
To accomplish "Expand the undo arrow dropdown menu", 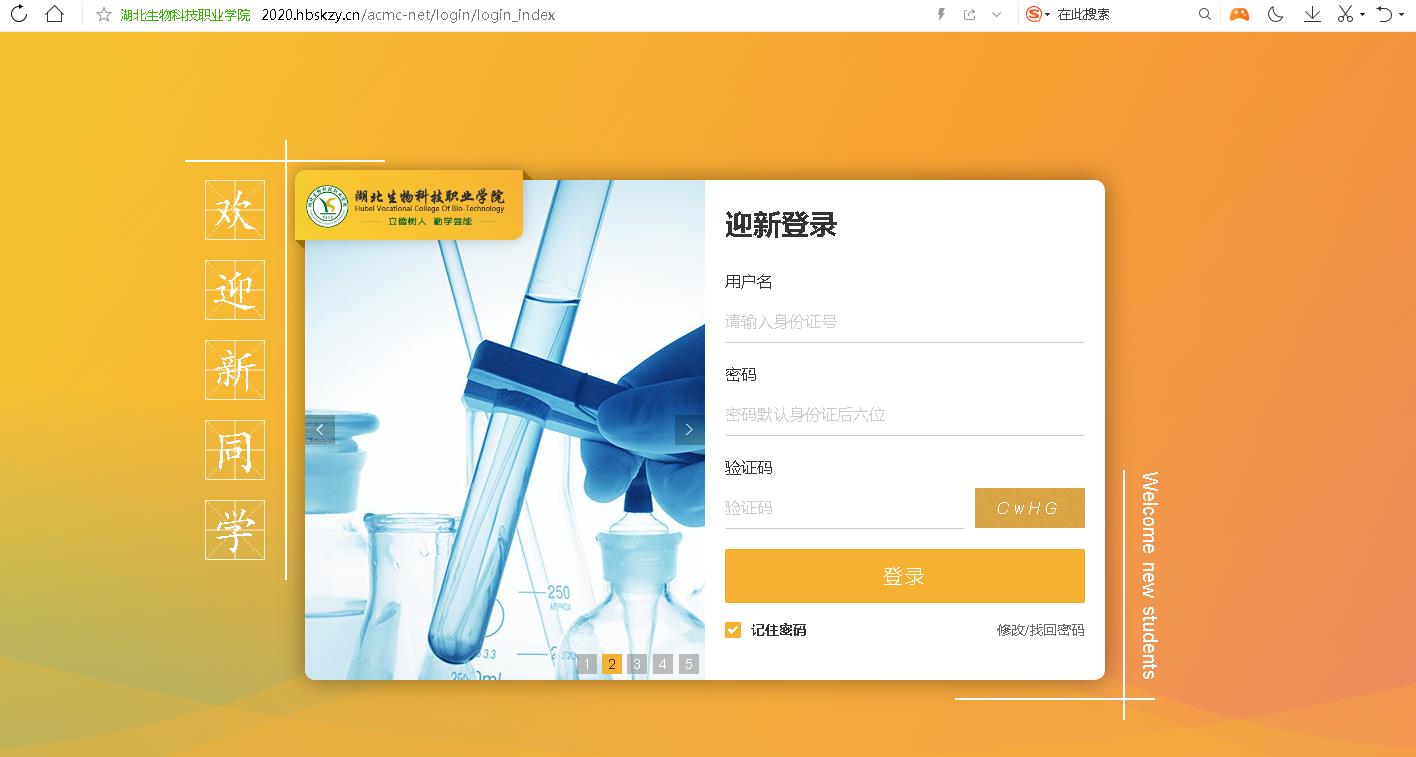I will (x=1400, y=15).
